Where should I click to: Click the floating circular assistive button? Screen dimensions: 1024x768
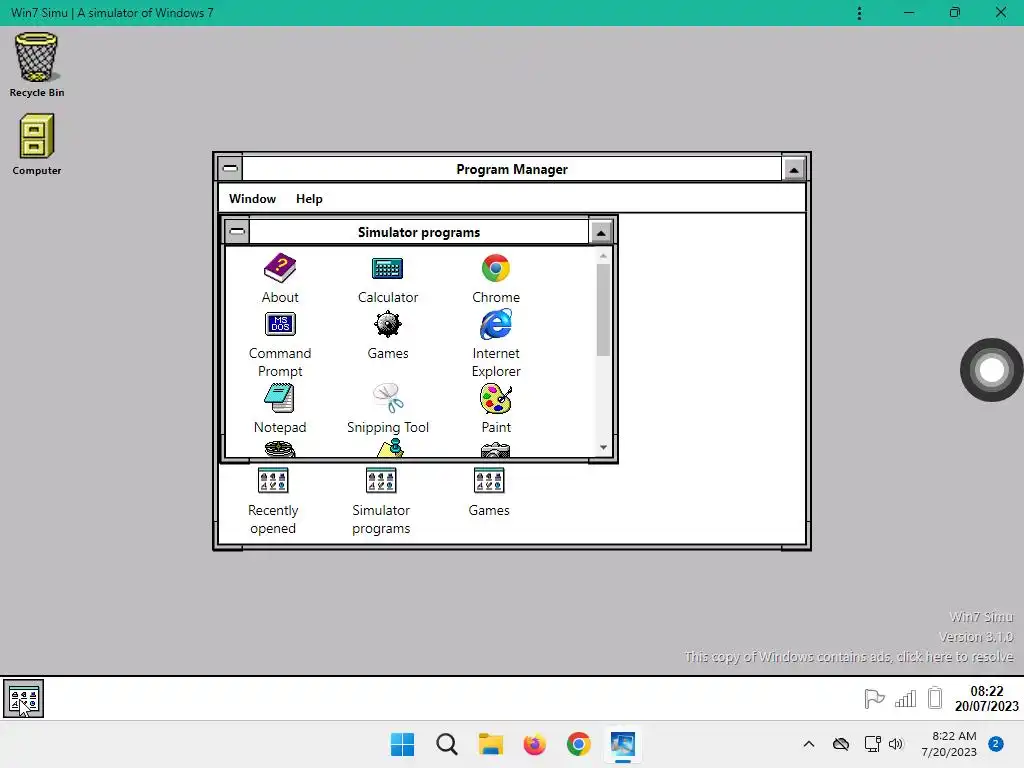991,370
